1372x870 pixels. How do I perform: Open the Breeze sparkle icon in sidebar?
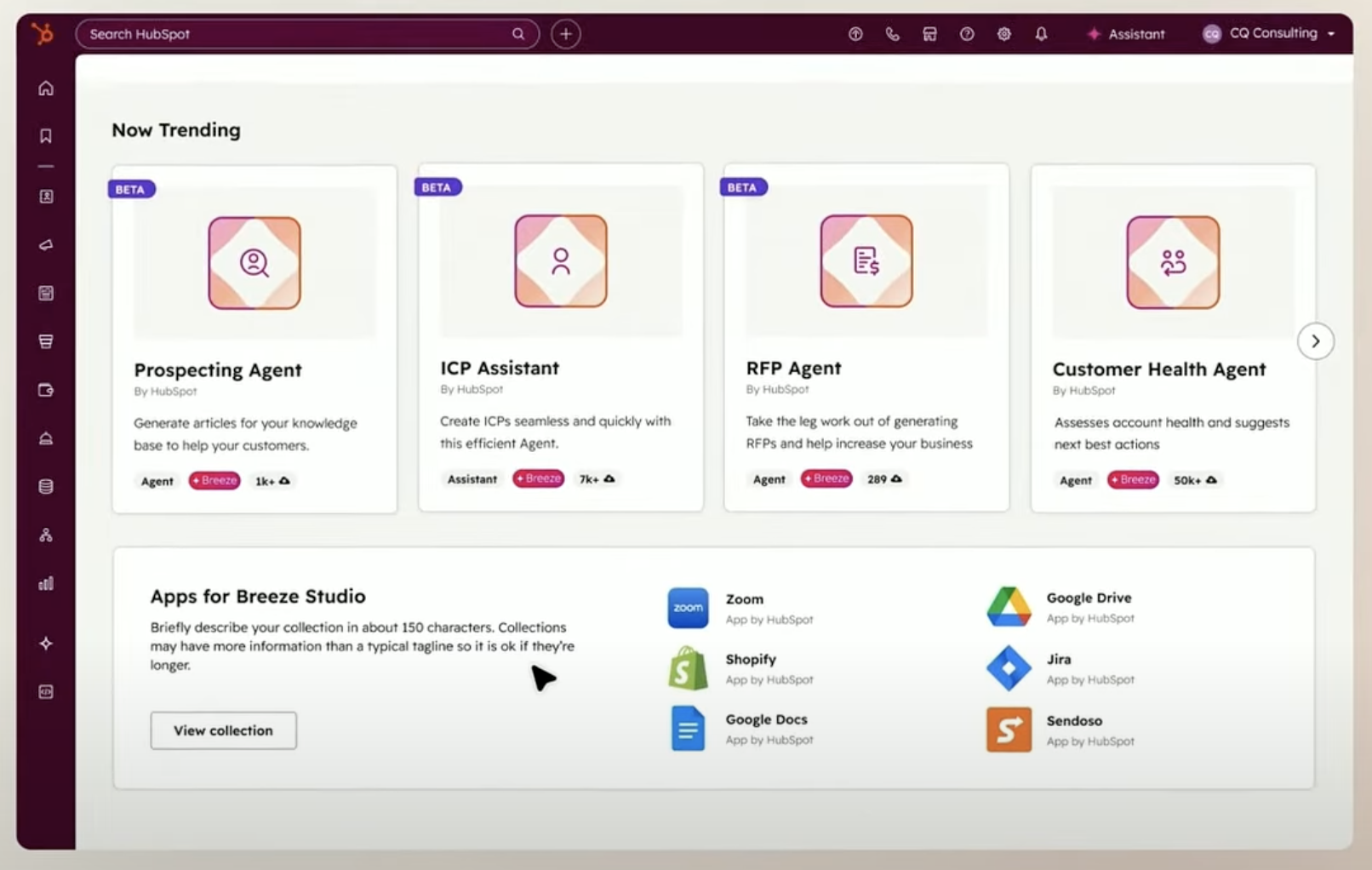[x=46, y=644]
